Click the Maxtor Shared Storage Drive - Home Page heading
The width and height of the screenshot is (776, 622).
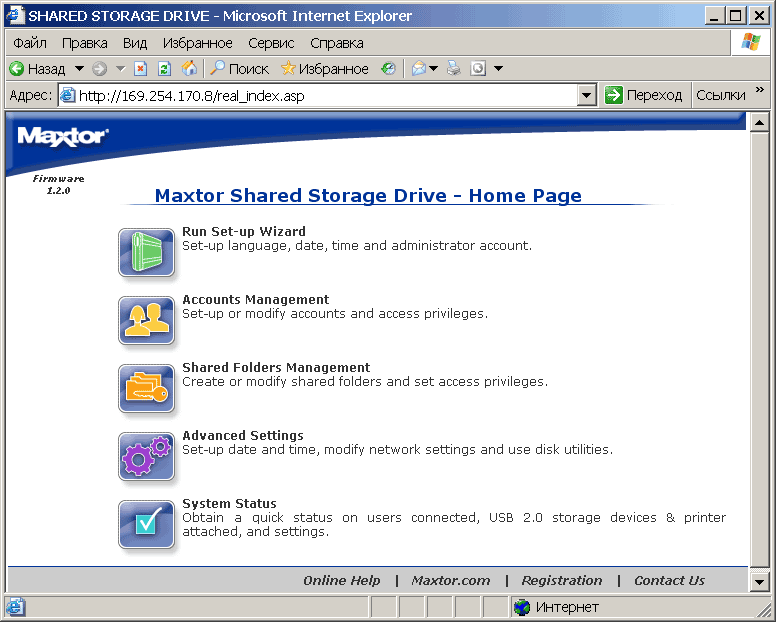tap(368, 195)
